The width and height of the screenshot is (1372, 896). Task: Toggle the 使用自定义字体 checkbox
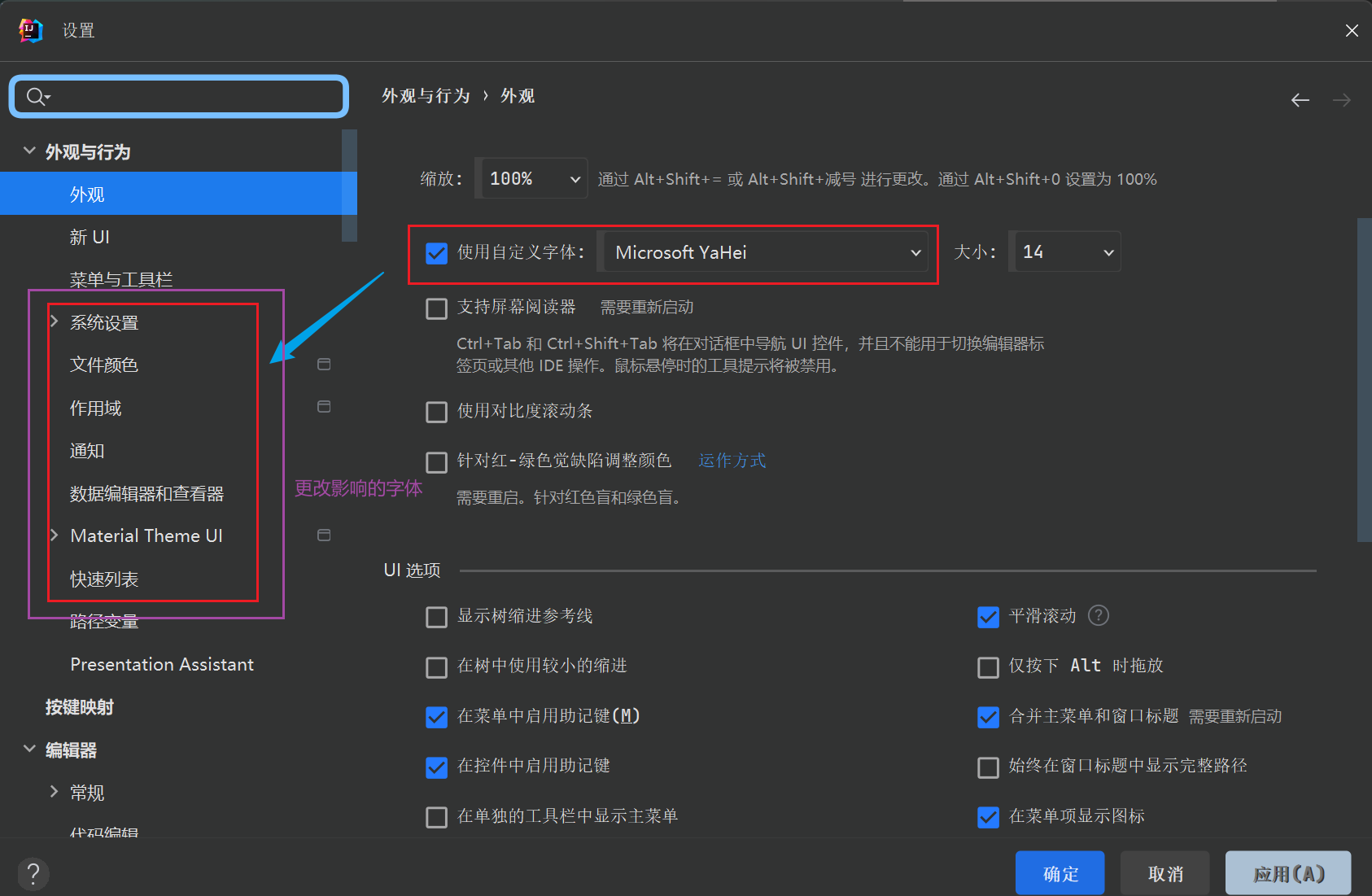pyautogui.click(x=437, y=253)
